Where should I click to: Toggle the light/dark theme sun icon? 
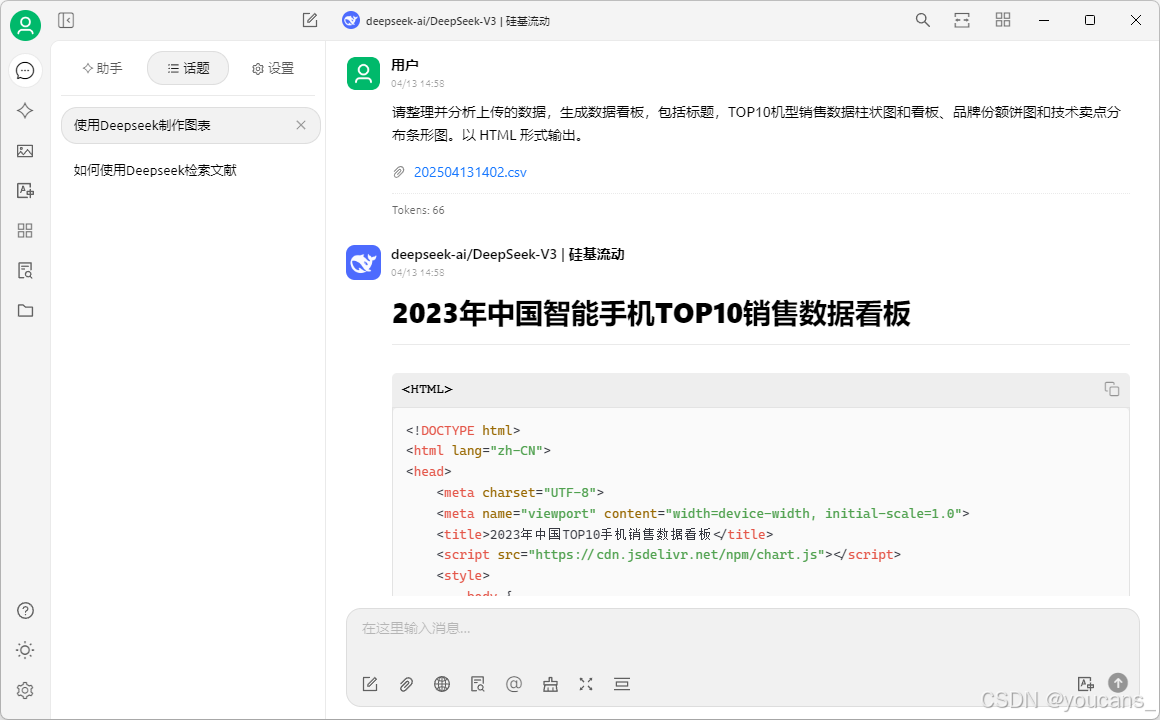tap(25, 650)
